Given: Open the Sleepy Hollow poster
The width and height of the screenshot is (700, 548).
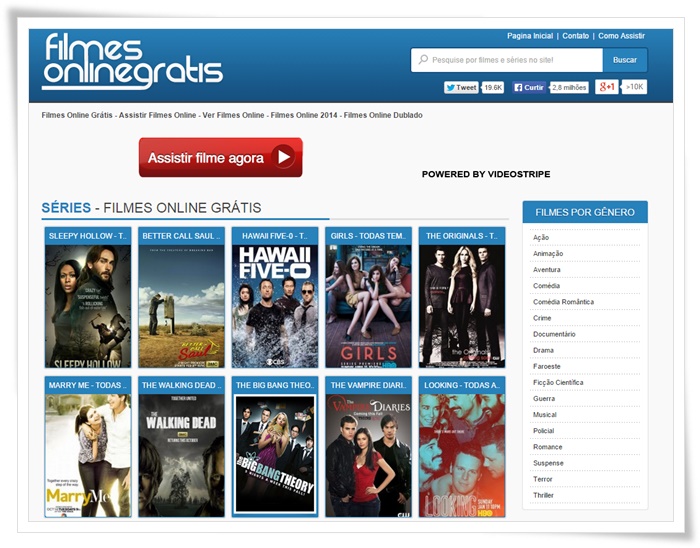Looking at the screenshot, I should 88,306.
